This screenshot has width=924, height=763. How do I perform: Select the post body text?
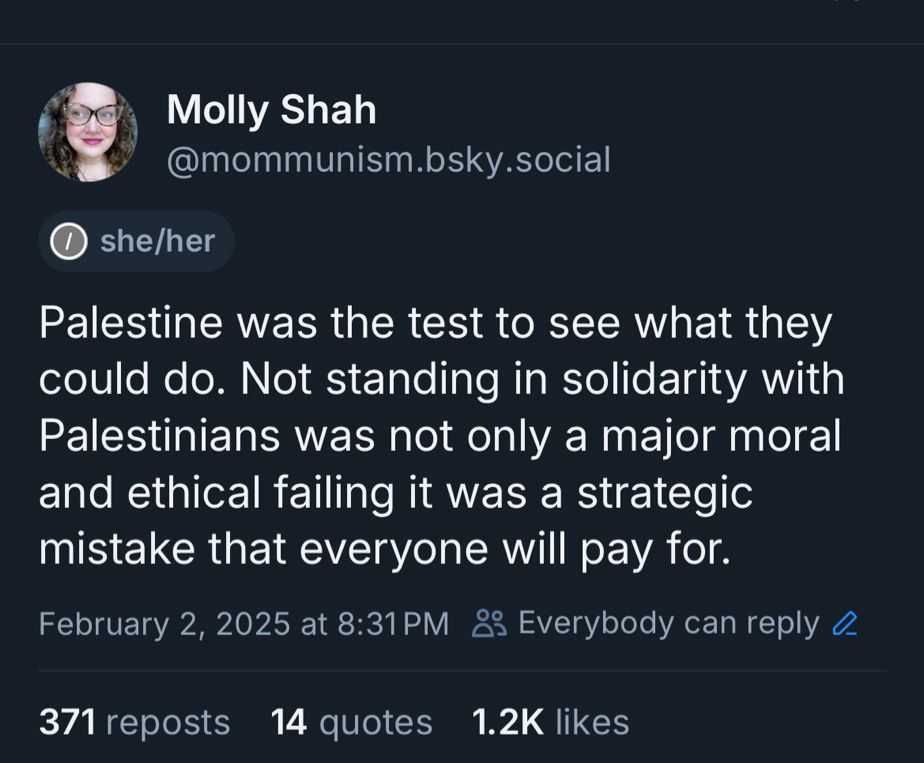(440, 435)
